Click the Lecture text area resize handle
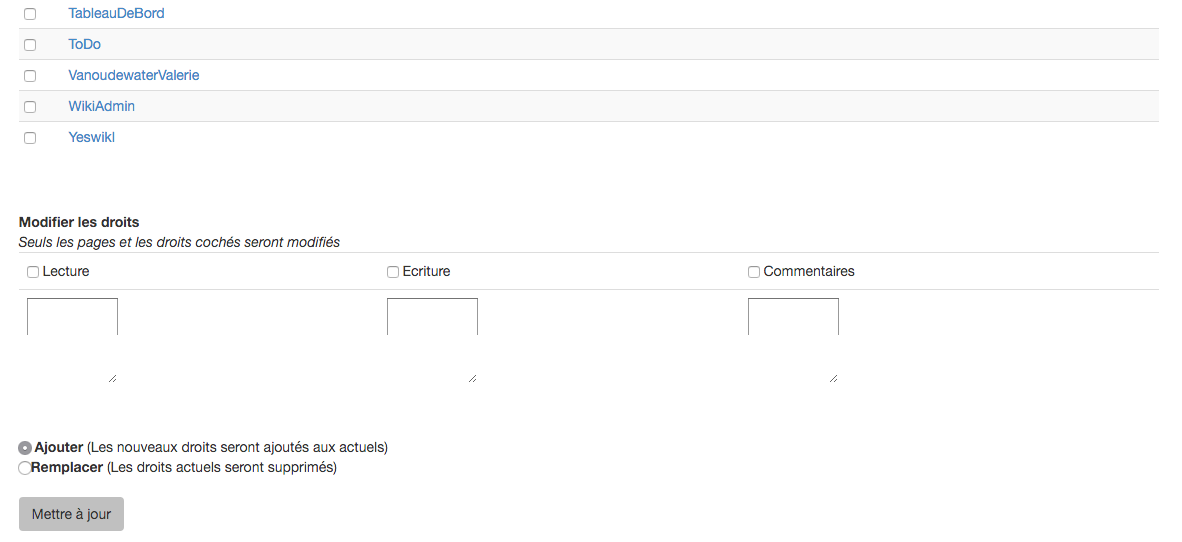This screenshot has height=542, width=1182. [x=112, y=378]
